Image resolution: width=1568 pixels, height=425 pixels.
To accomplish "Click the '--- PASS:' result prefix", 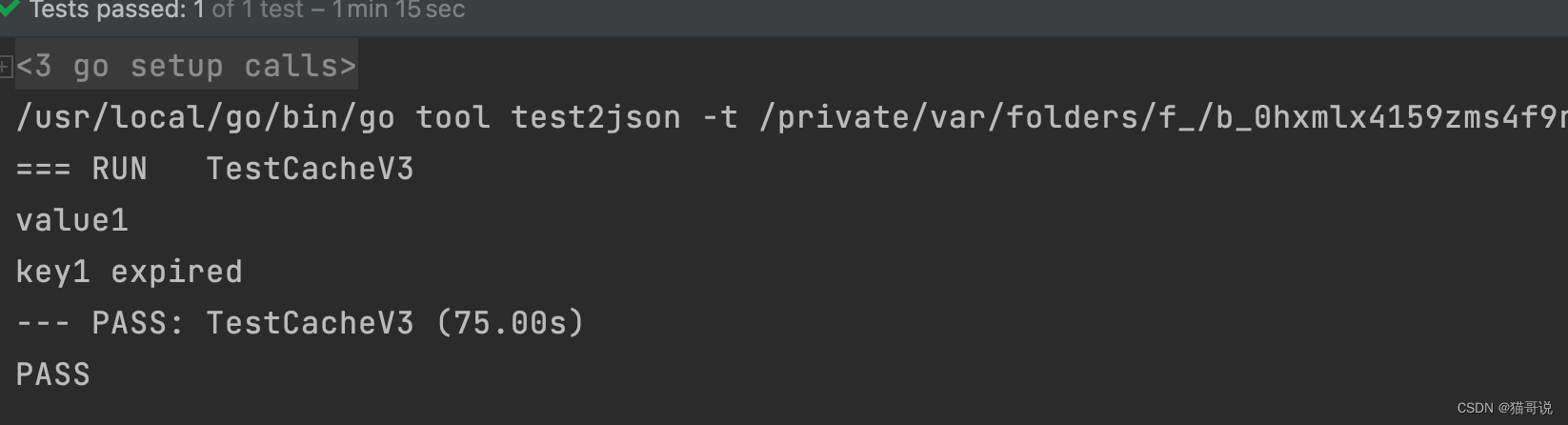I will tap(100, 323).
